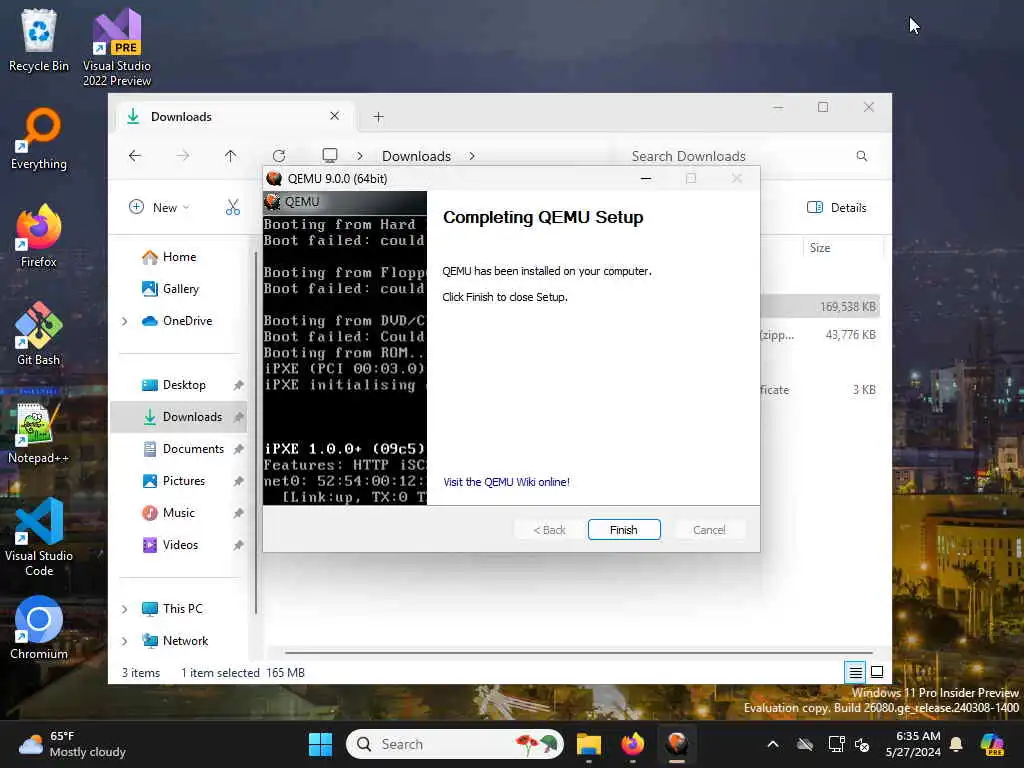This screenshot has height=768, width=1024.
Task: Expand the OneDrive tree node
Action: 124,321
